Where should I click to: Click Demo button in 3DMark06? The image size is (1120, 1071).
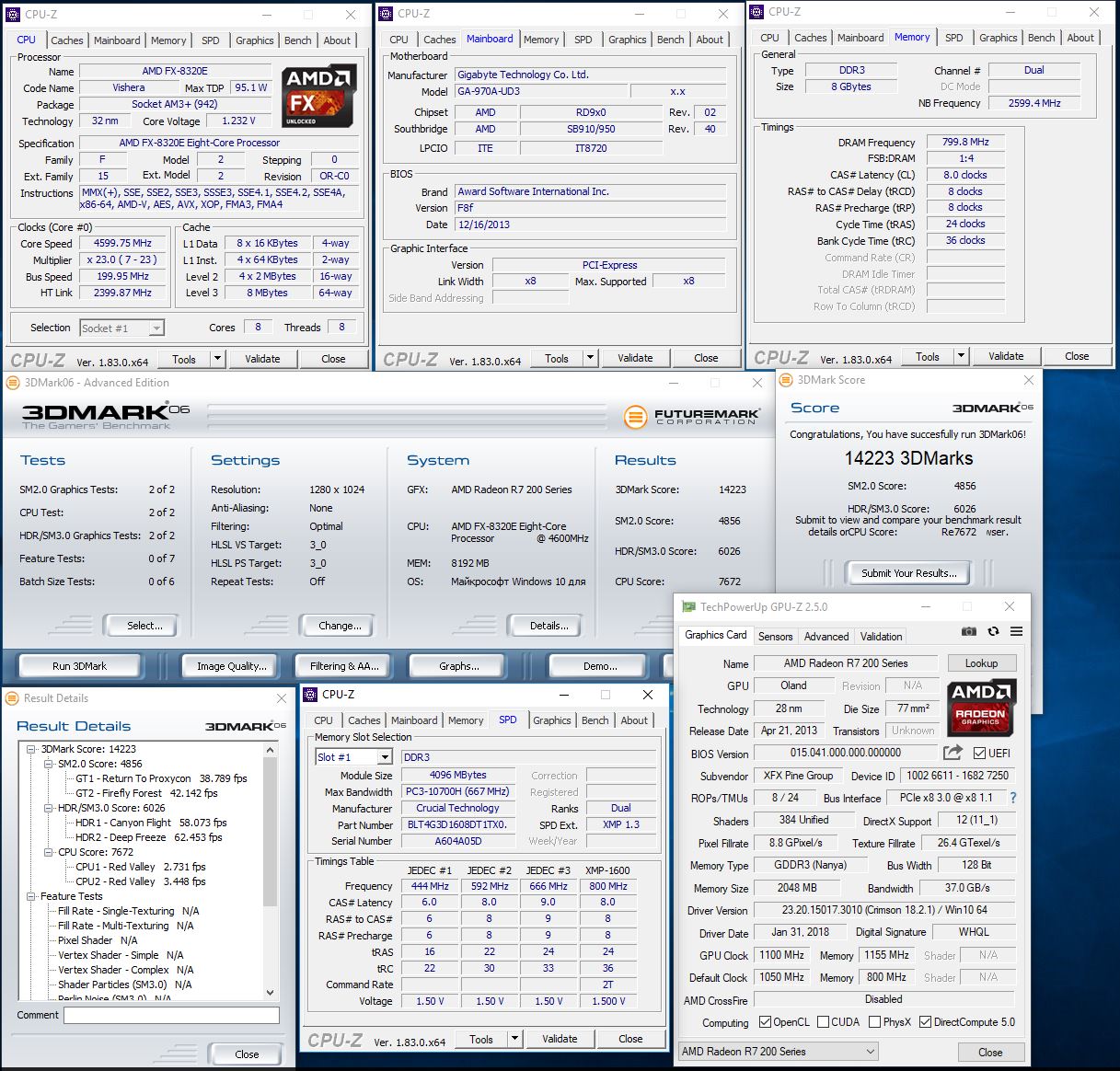click(600, 666)
